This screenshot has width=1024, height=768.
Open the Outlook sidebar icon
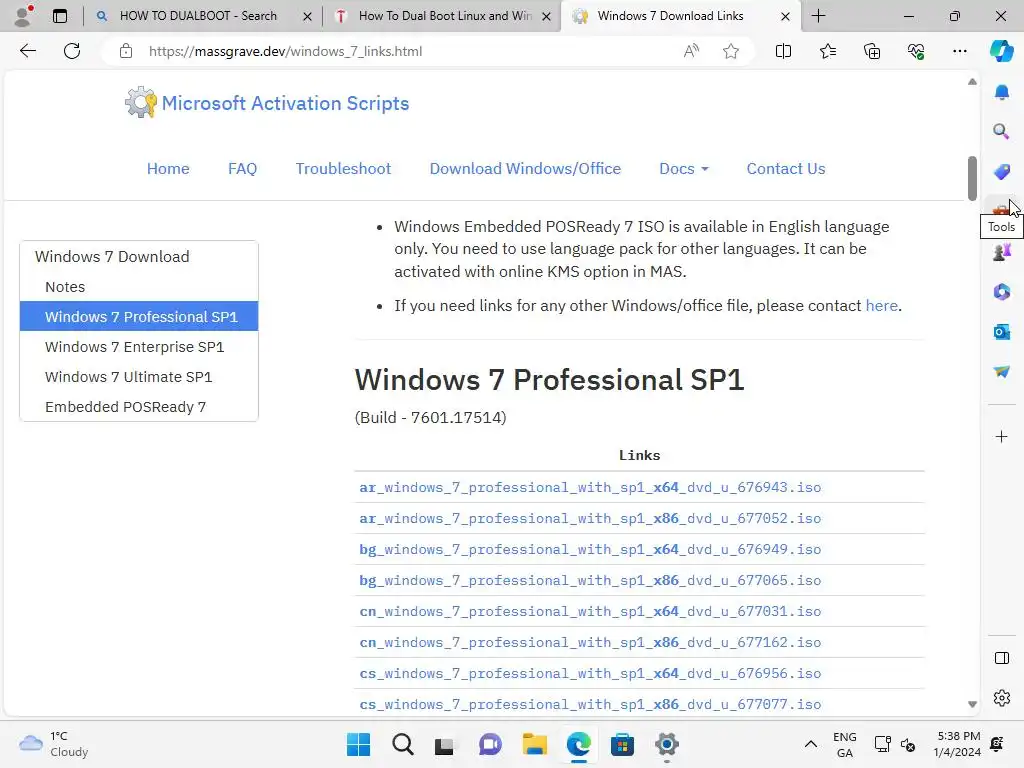[1001, 332]
